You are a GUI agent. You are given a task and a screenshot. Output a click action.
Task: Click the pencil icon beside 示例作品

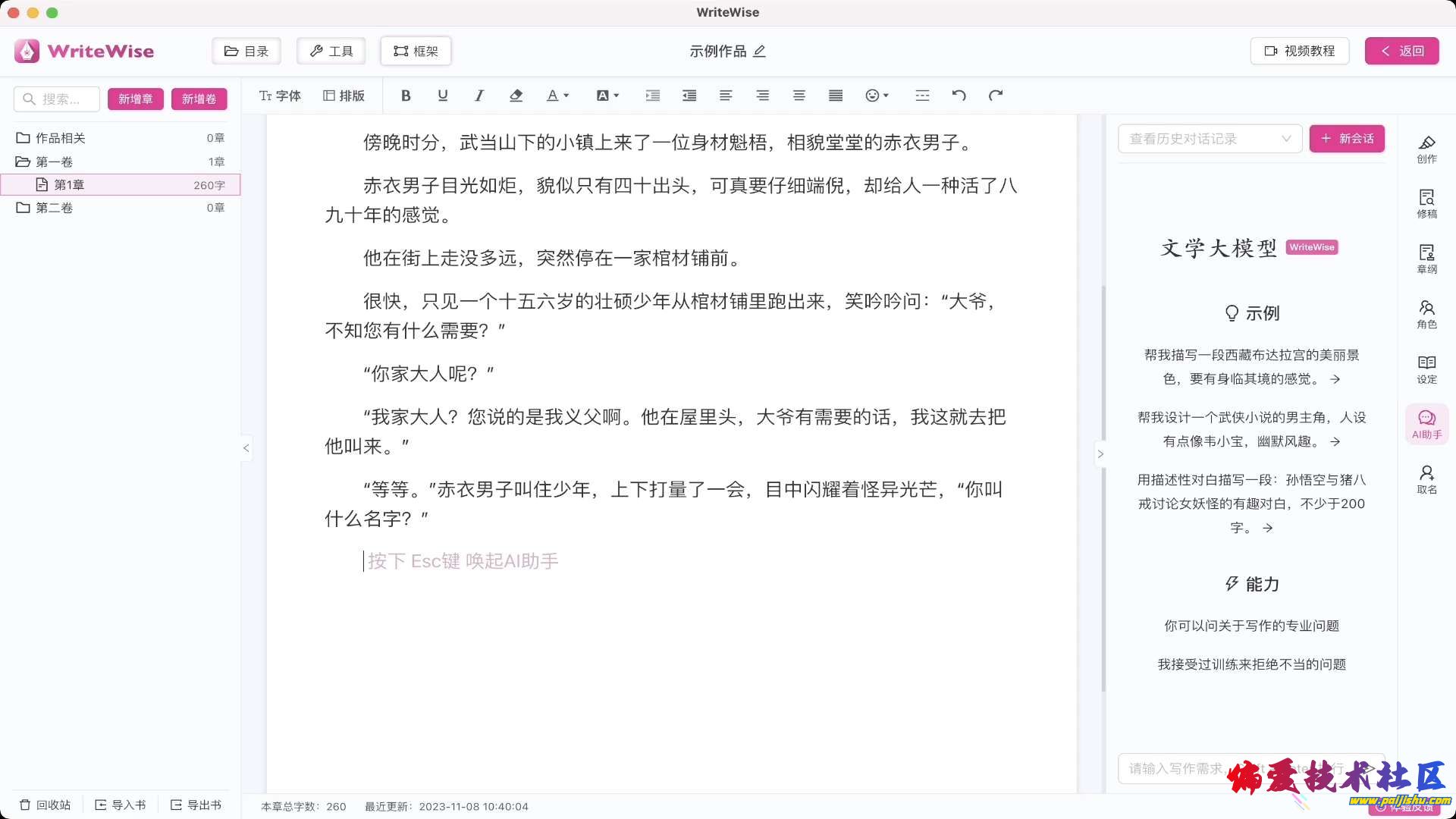point(760,51)
